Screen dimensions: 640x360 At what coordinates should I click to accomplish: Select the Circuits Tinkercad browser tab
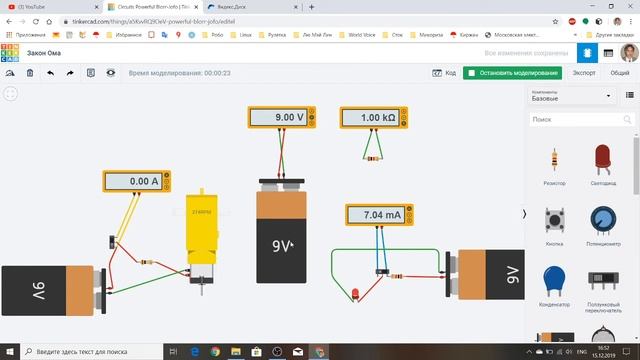click(x=153, y=7)
